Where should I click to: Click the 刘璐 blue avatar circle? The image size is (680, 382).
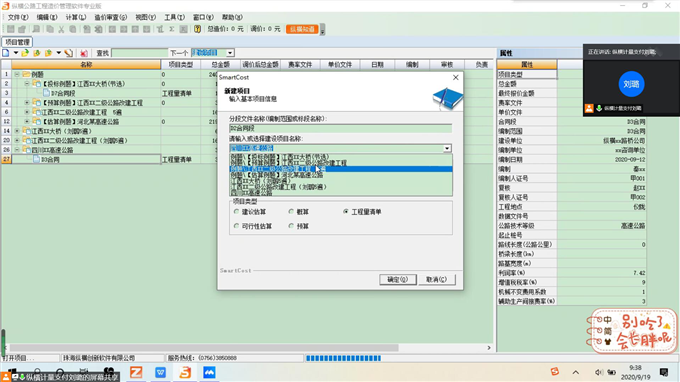coord(631,84)
